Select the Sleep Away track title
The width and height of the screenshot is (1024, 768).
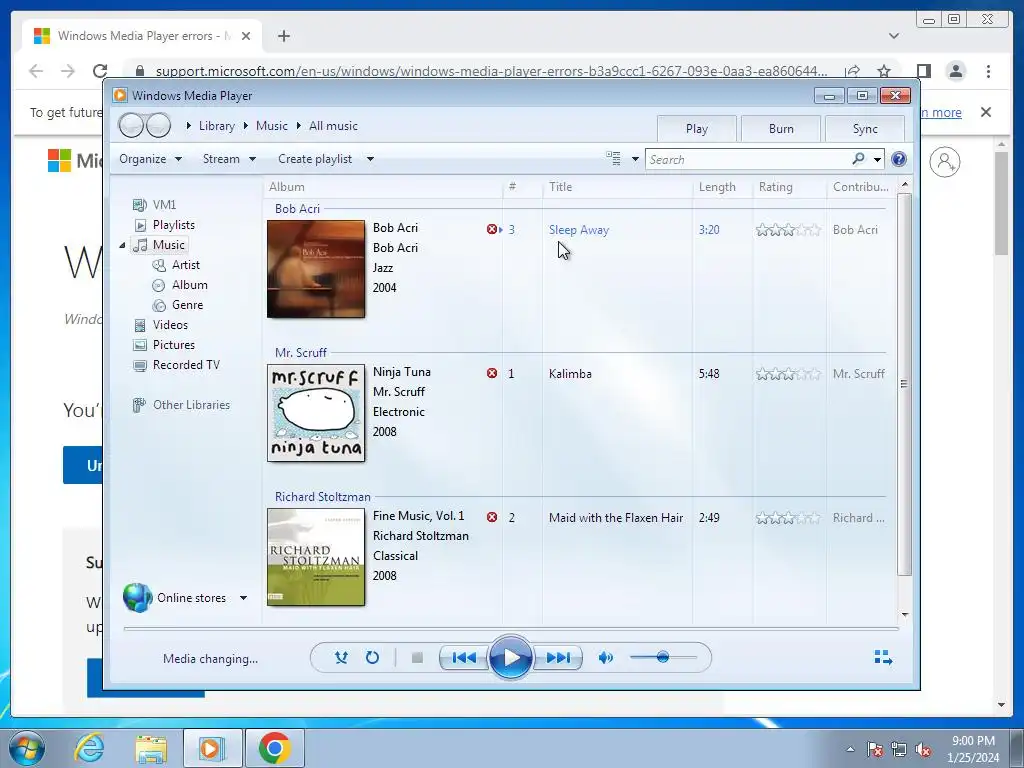tap(579, 230)
